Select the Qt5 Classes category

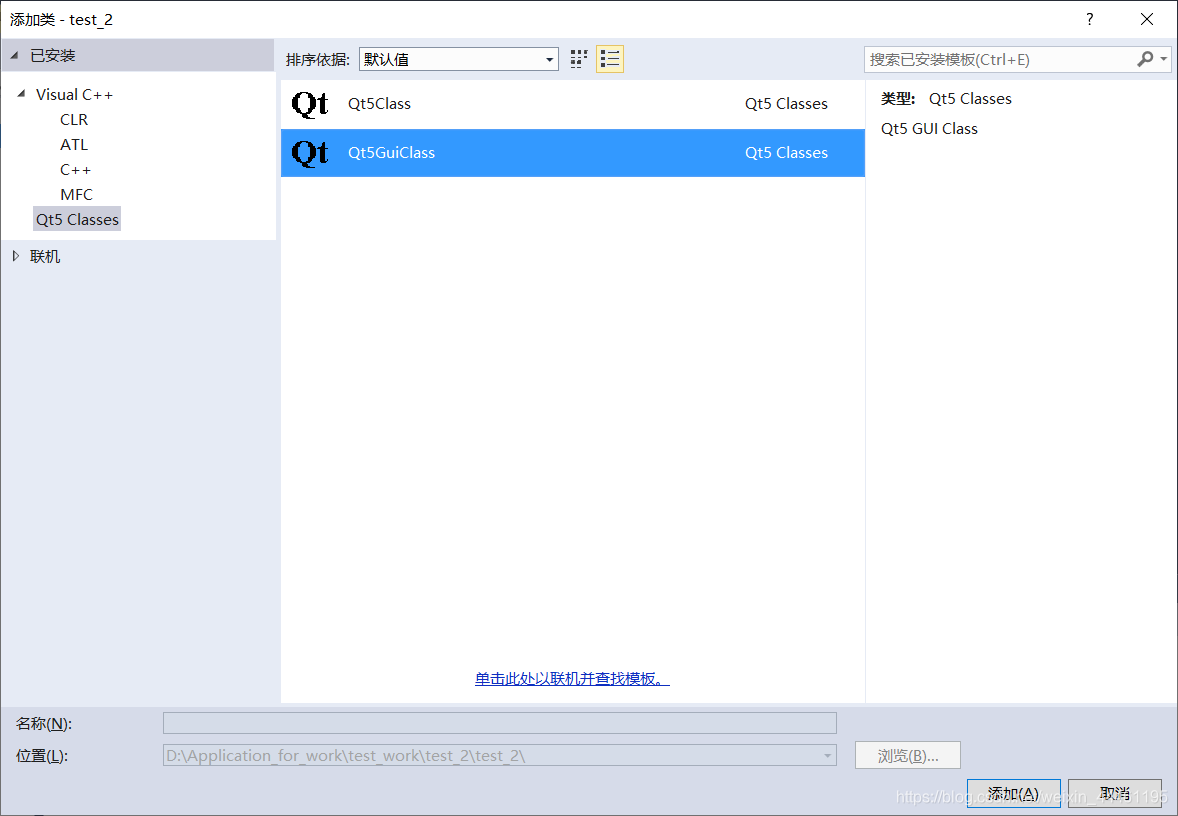(77, 219)
